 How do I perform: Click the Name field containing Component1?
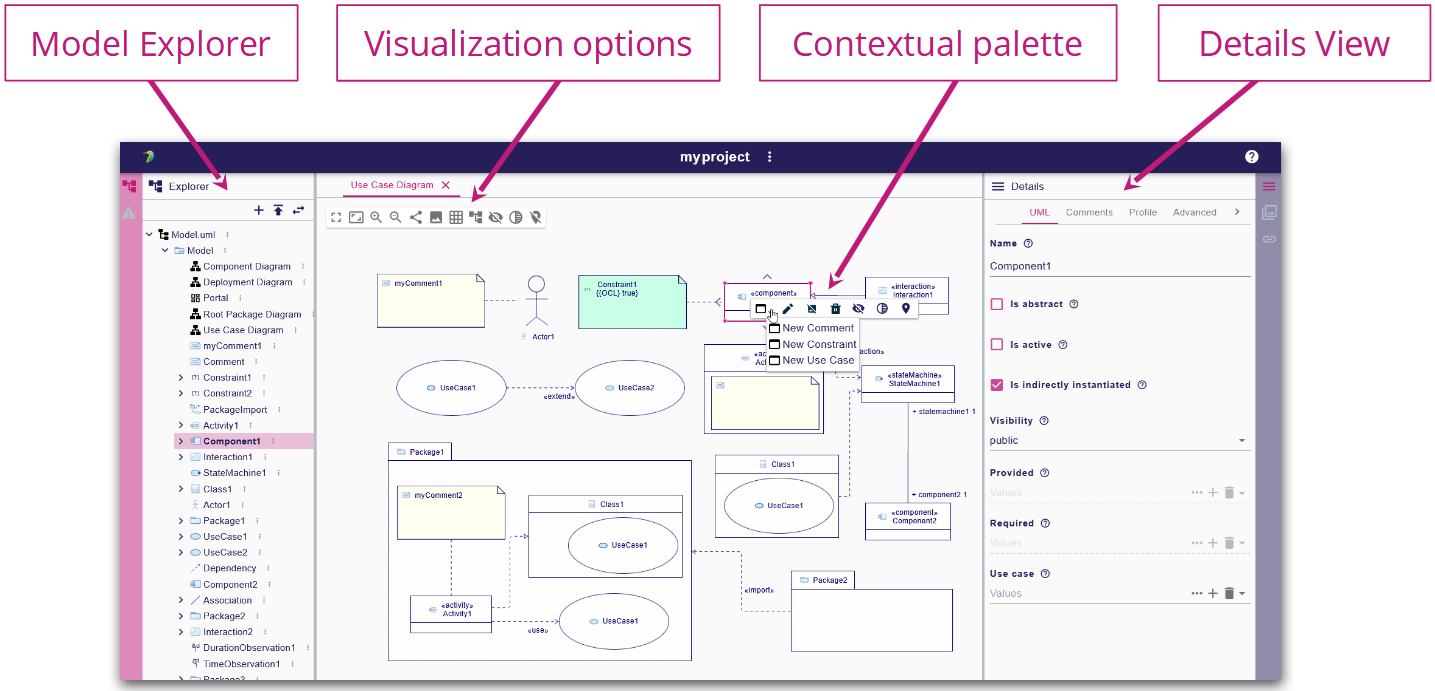click(x=1118, y=267)
